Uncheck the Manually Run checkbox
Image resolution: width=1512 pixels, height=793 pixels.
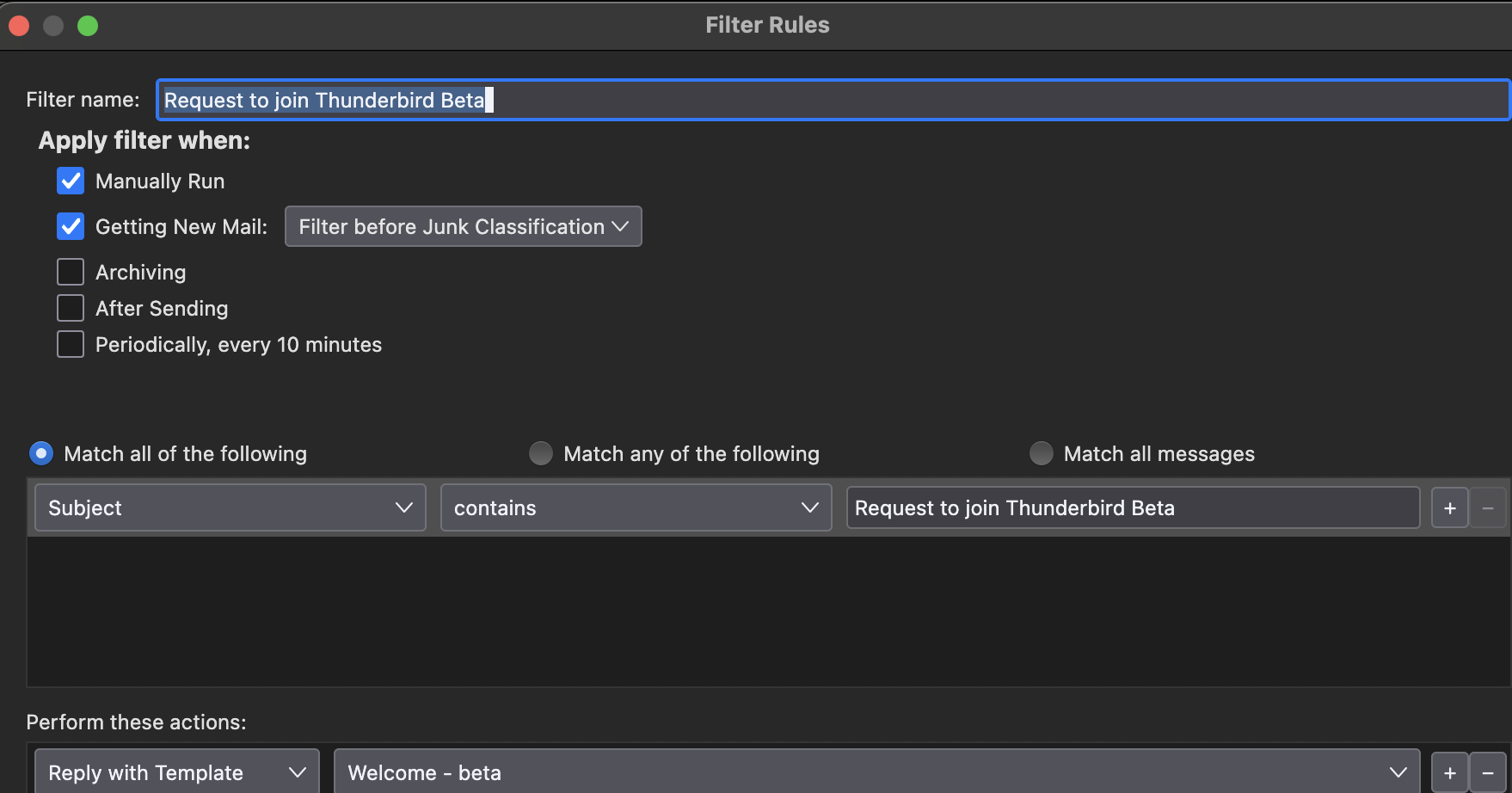[71, 181]
